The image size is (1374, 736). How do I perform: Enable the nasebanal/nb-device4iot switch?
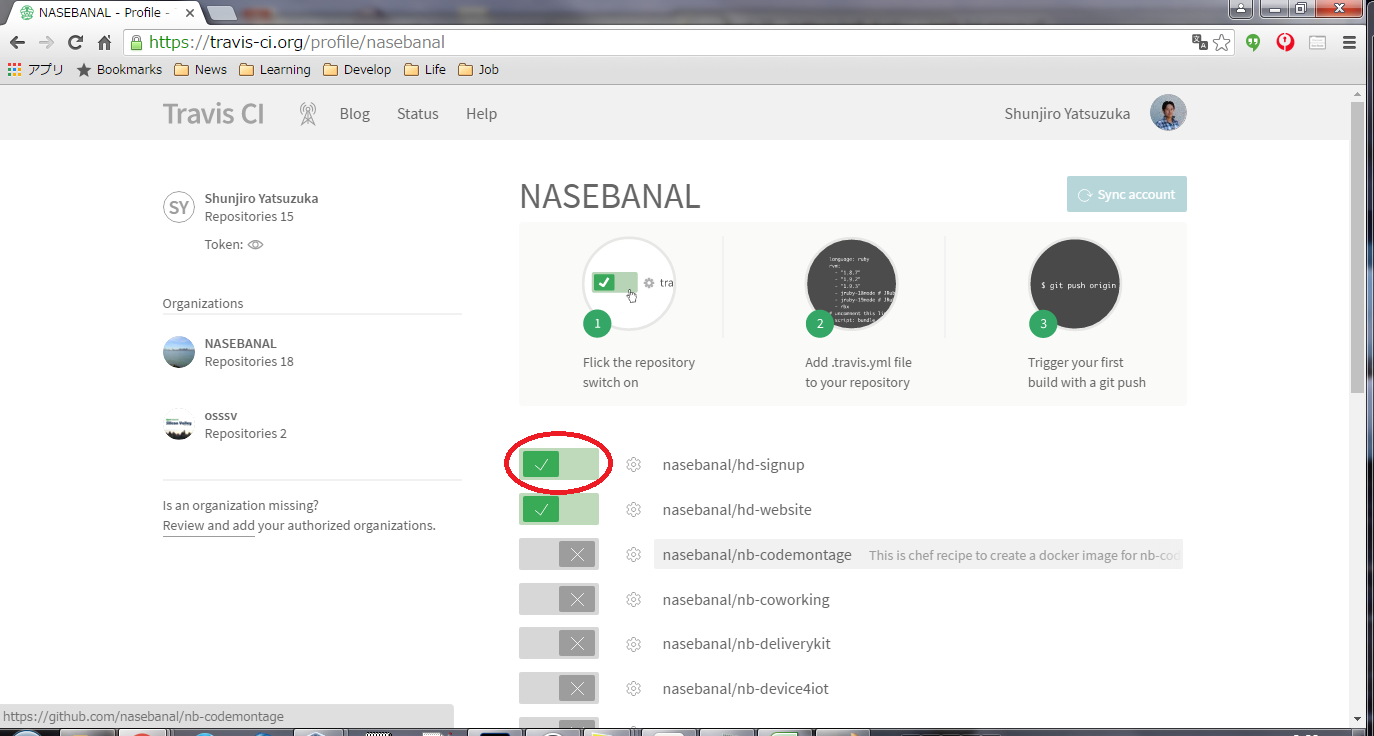559,688
